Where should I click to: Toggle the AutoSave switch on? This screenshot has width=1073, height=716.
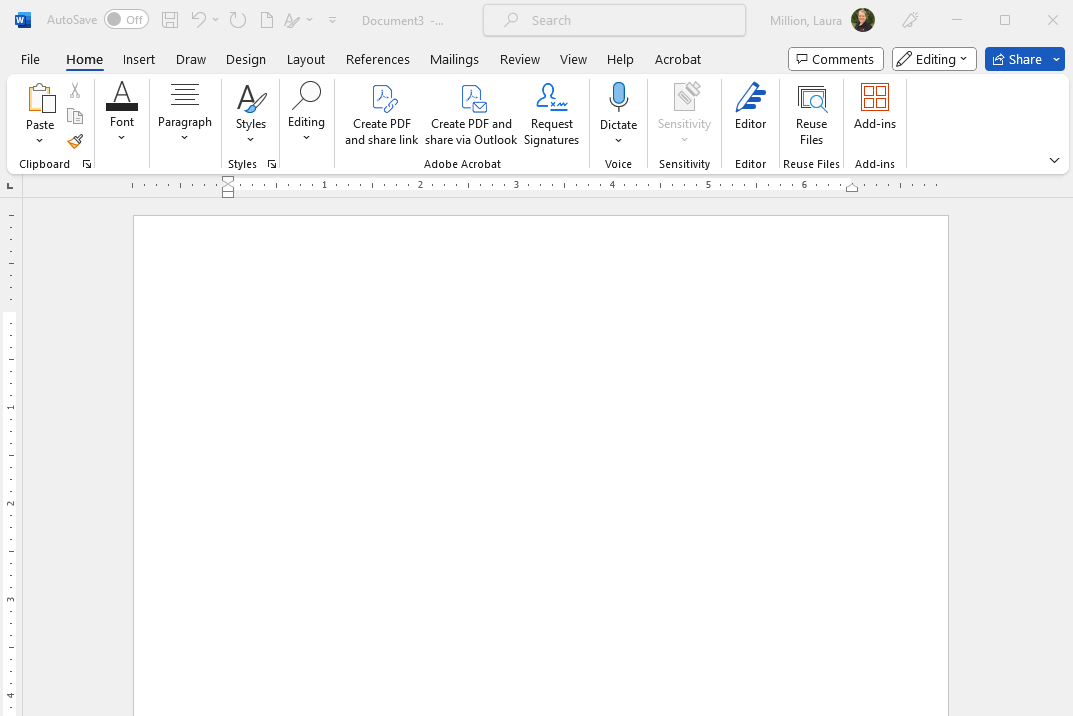pos(126,20)
